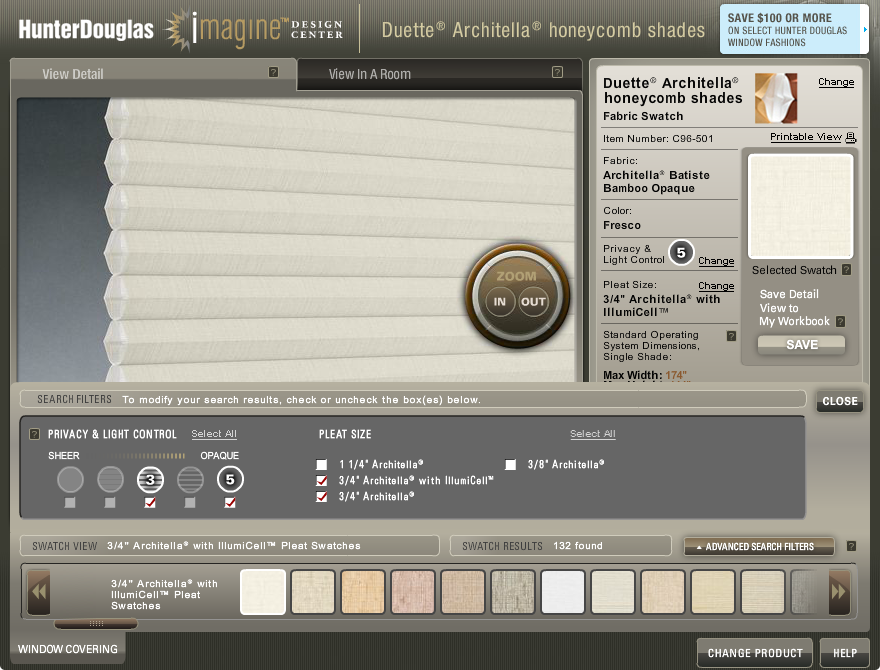
Task: Click the Imagine Design Center logo
Action: tap(254, 29)
